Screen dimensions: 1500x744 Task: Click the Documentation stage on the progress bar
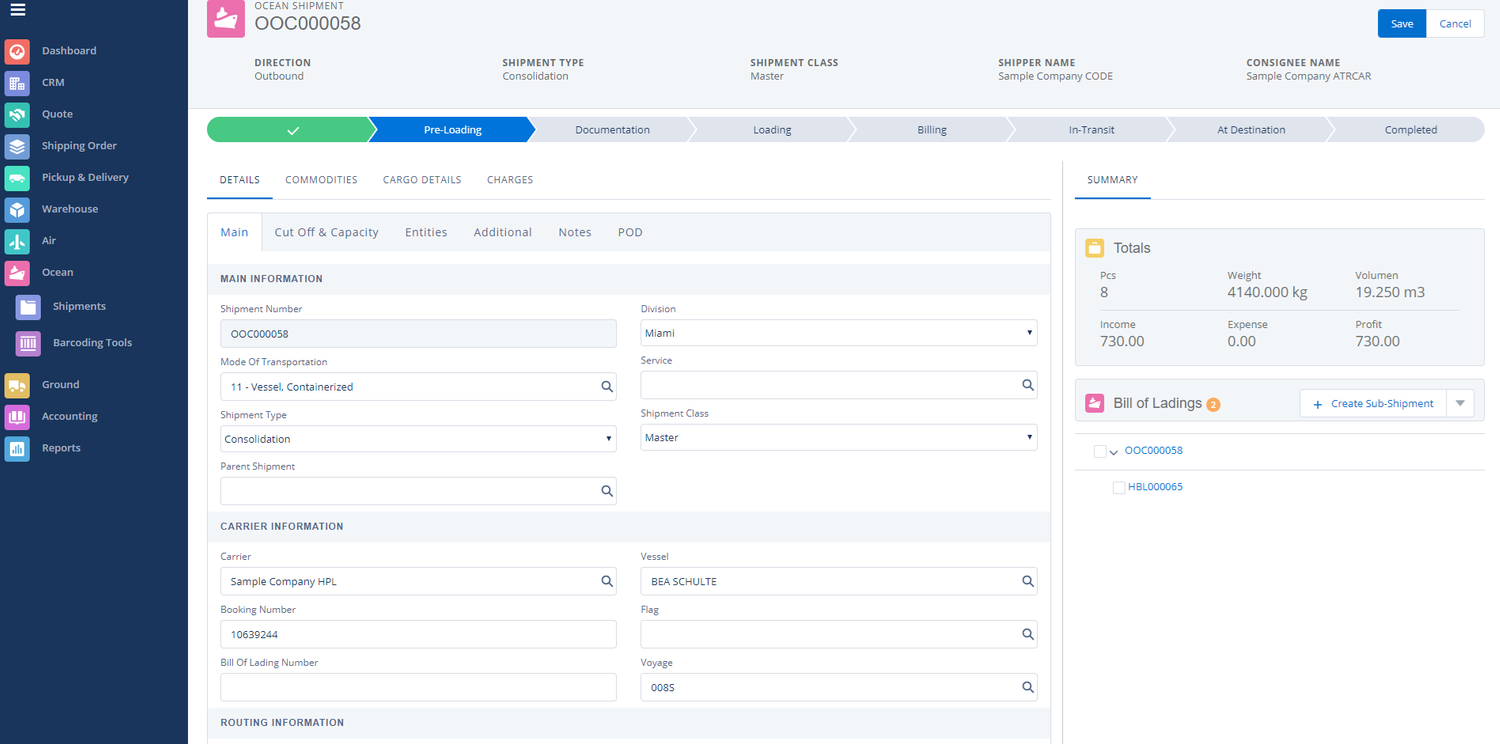click(612, 129)
